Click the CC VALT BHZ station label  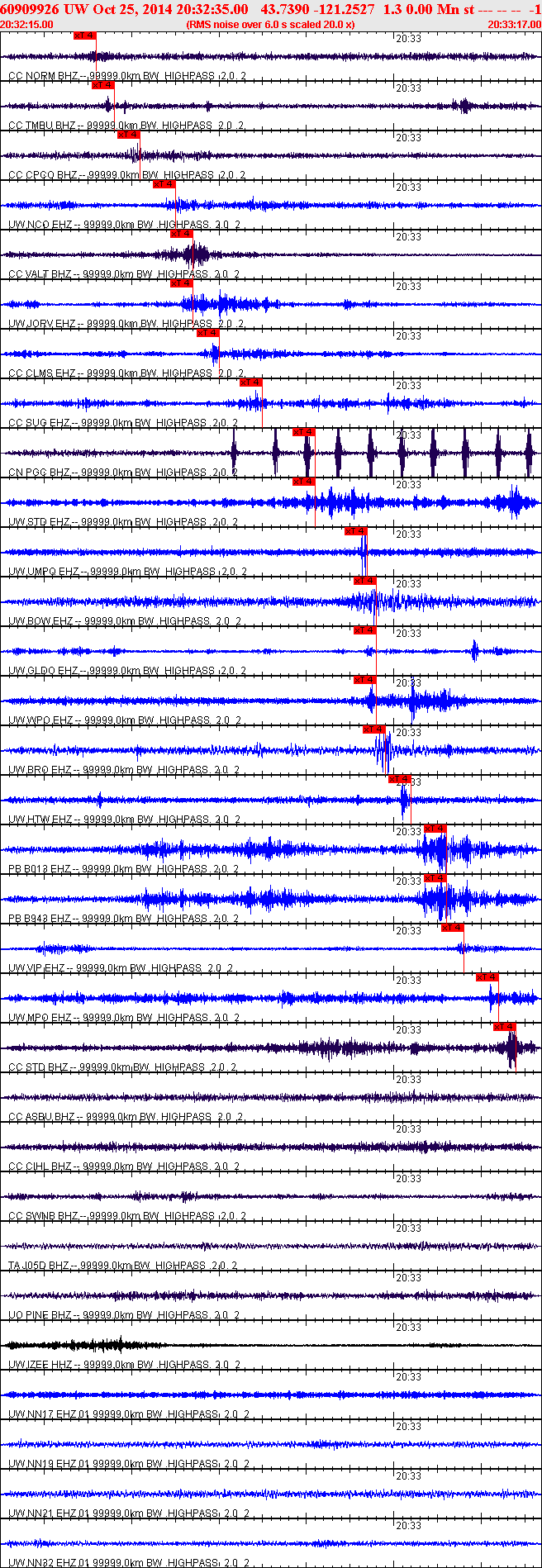[x=124, y=274]
